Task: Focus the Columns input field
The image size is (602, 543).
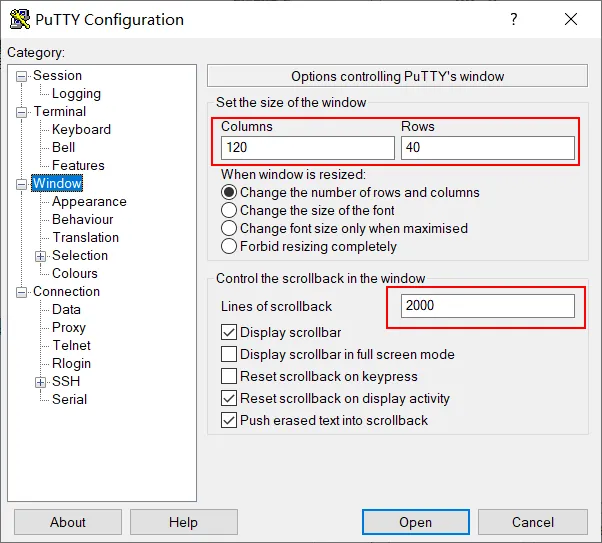Action: [x=306, y=148]
